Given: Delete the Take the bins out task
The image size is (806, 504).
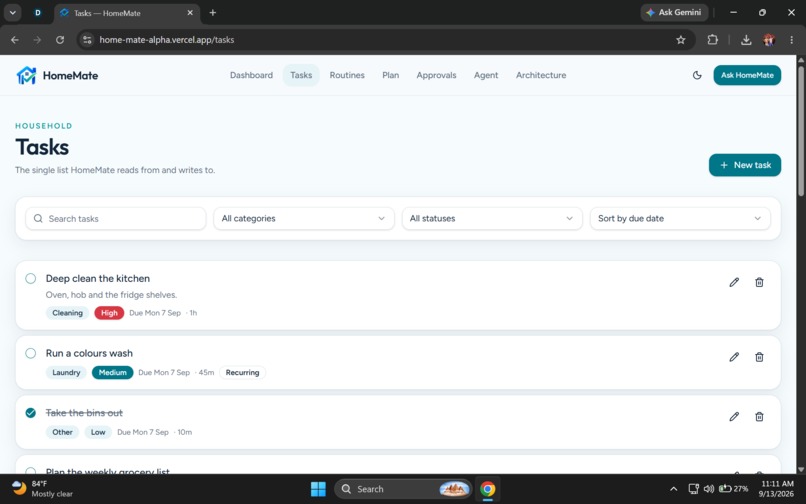Looking at the screenshot, I should click(x=759, y=417).
